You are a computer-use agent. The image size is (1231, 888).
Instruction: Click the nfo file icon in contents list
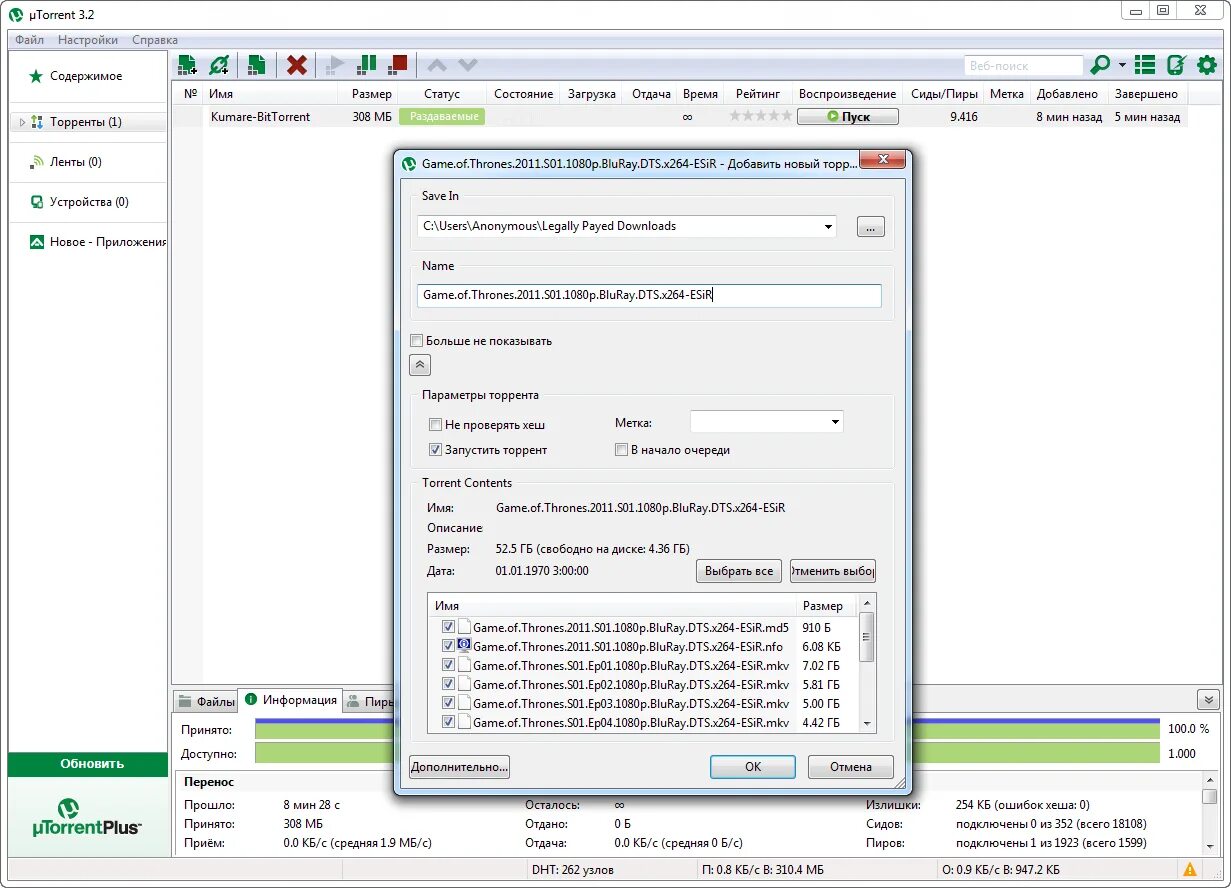coord(464,646)
